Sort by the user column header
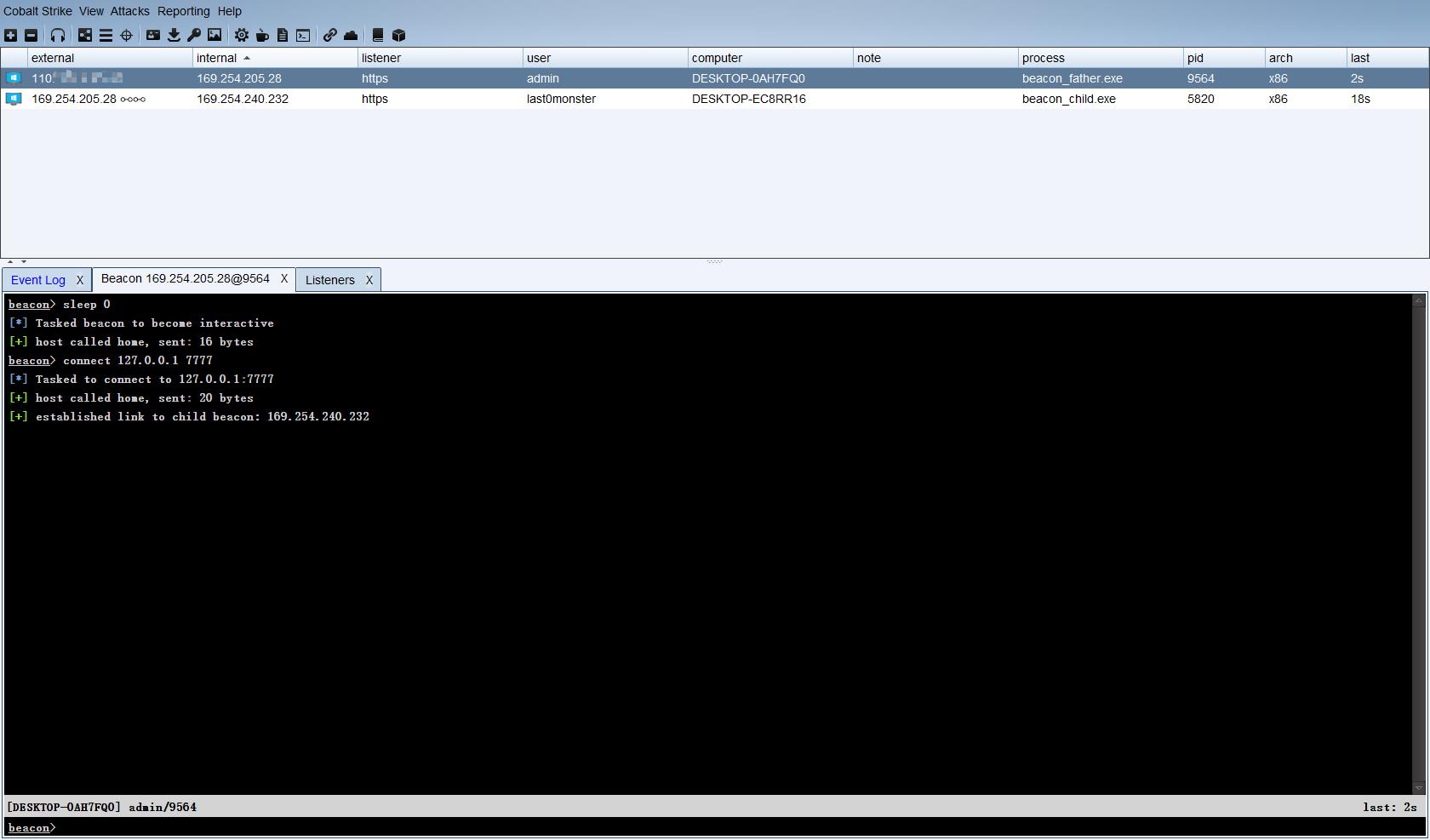This screenshot has width=1430, height=840. 606,58
